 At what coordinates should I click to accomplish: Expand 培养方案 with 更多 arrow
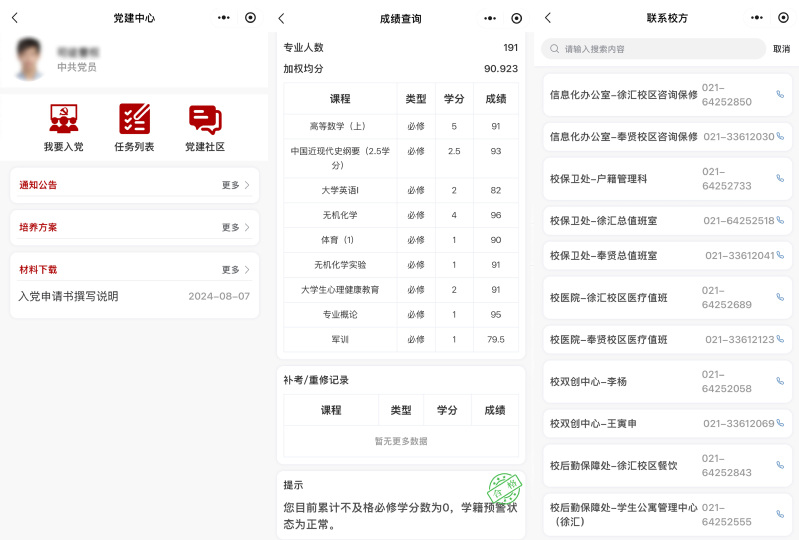236,227
